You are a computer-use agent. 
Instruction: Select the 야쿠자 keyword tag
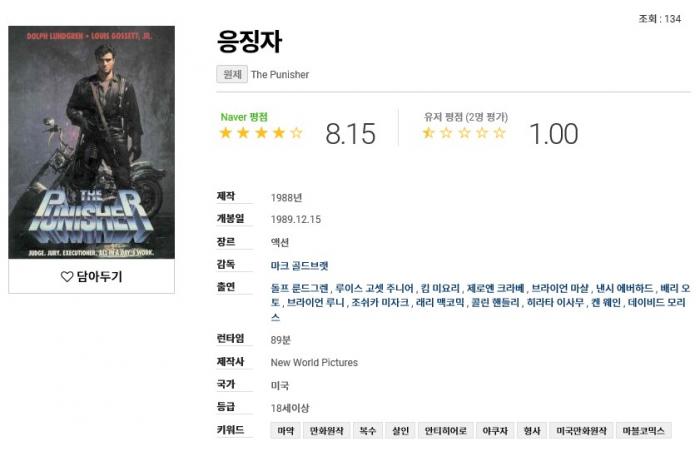click(x=495, y=431)
